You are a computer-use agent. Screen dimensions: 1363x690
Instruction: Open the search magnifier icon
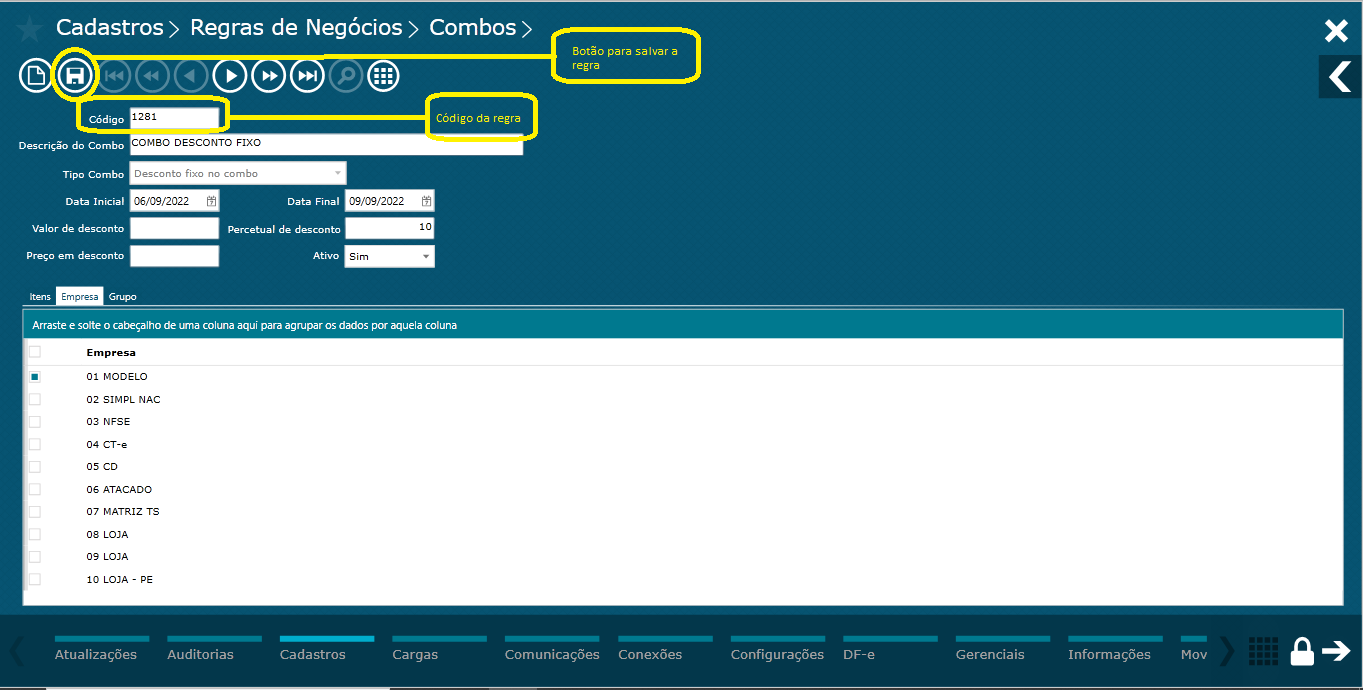[346, 76]
